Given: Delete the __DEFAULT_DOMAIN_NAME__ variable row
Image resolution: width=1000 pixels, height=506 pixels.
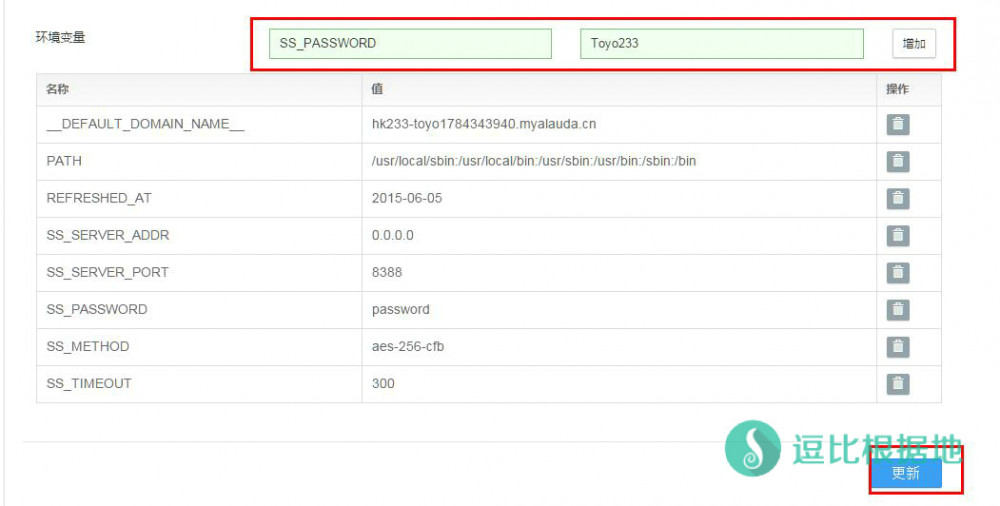Looking at the screenshot, I should [897, 125].
